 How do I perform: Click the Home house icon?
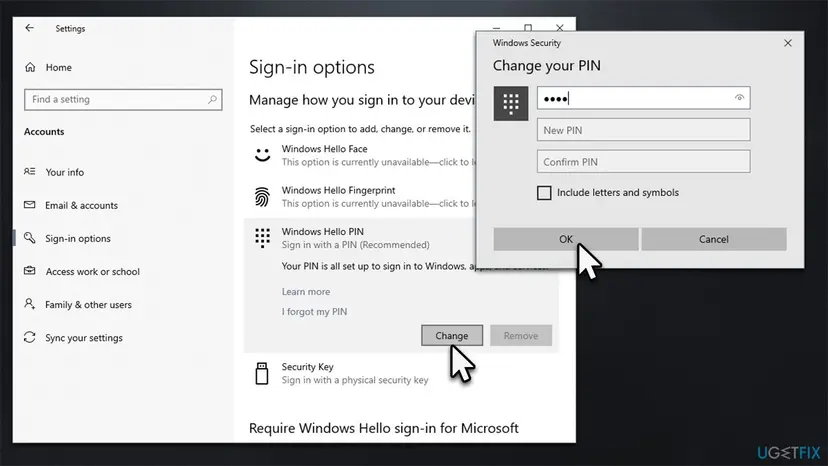click(x=30, y=67)
